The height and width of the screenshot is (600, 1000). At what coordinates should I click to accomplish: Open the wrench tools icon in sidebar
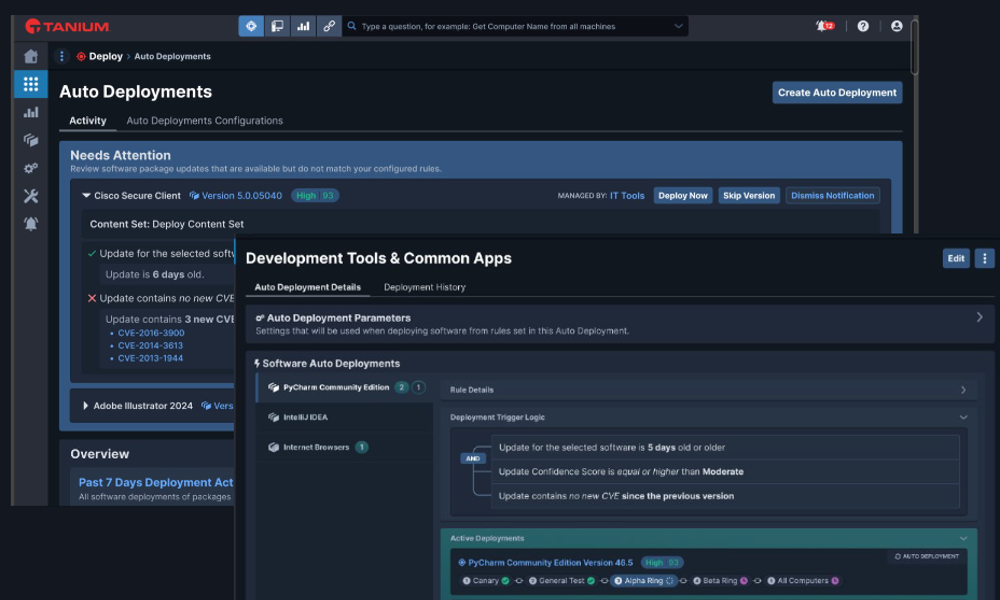[31, 196]
